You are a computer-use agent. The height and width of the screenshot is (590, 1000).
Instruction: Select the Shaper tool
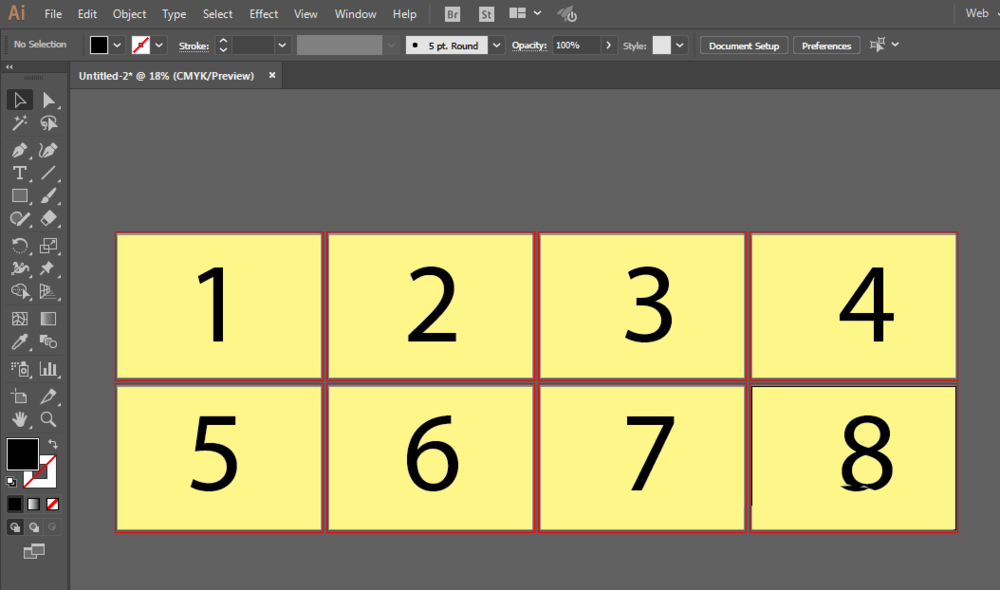click(19, 219)
